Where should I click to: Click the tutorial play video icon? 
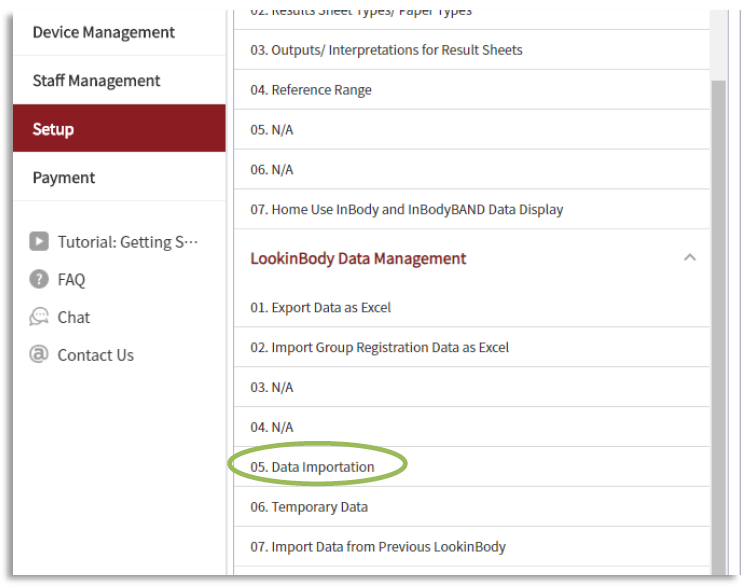coord(39,241)
